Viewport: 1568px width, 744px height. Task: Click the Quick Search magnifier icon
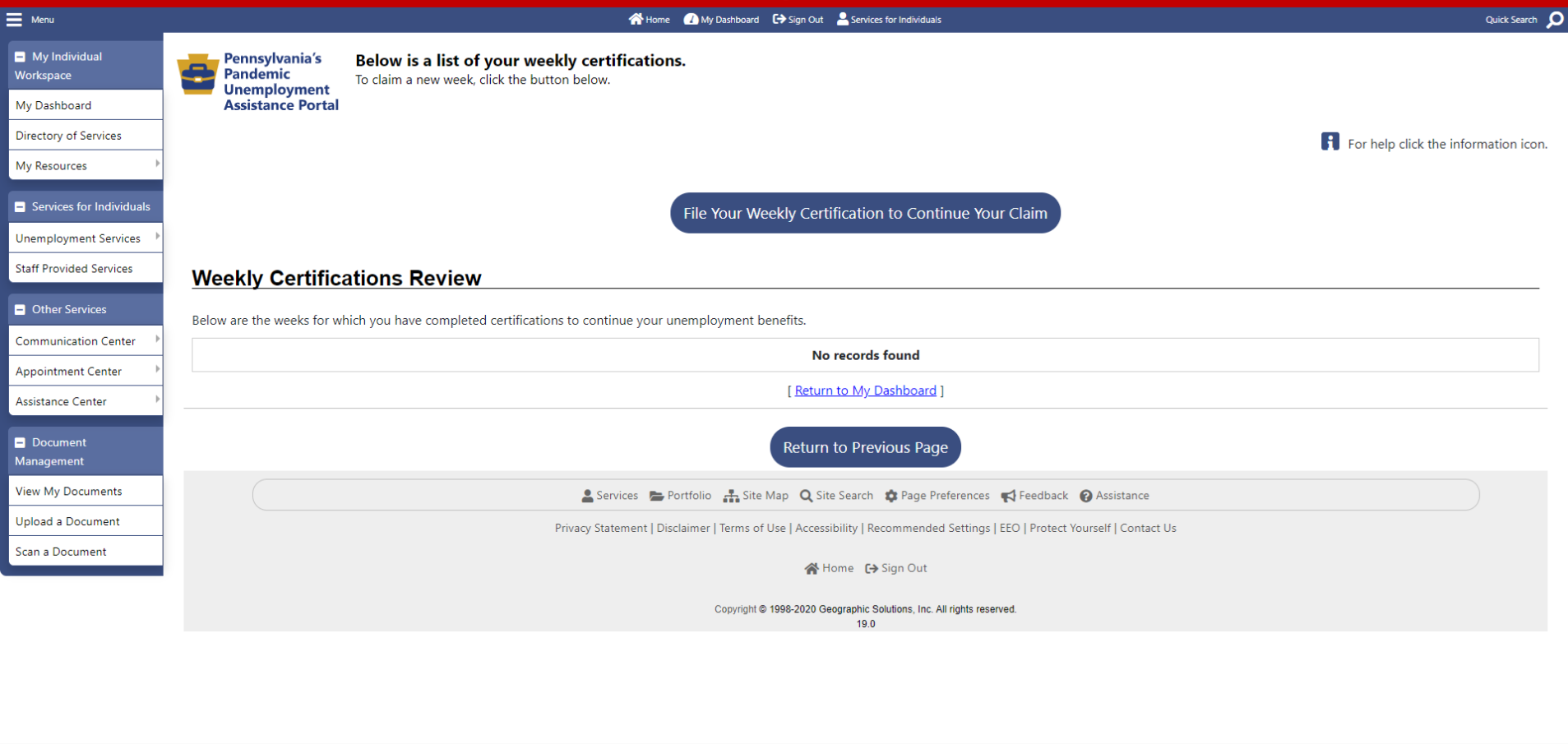point(1554,20)
